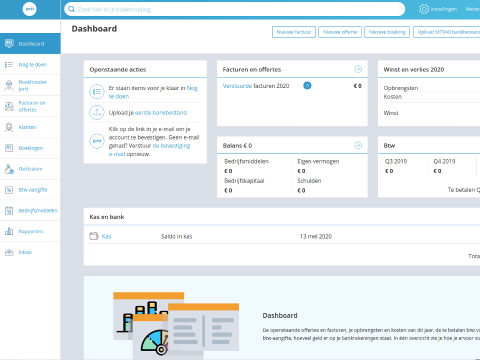
Task: Click Kosten in Winst en verlies 2020
Action: coord(393,97)
